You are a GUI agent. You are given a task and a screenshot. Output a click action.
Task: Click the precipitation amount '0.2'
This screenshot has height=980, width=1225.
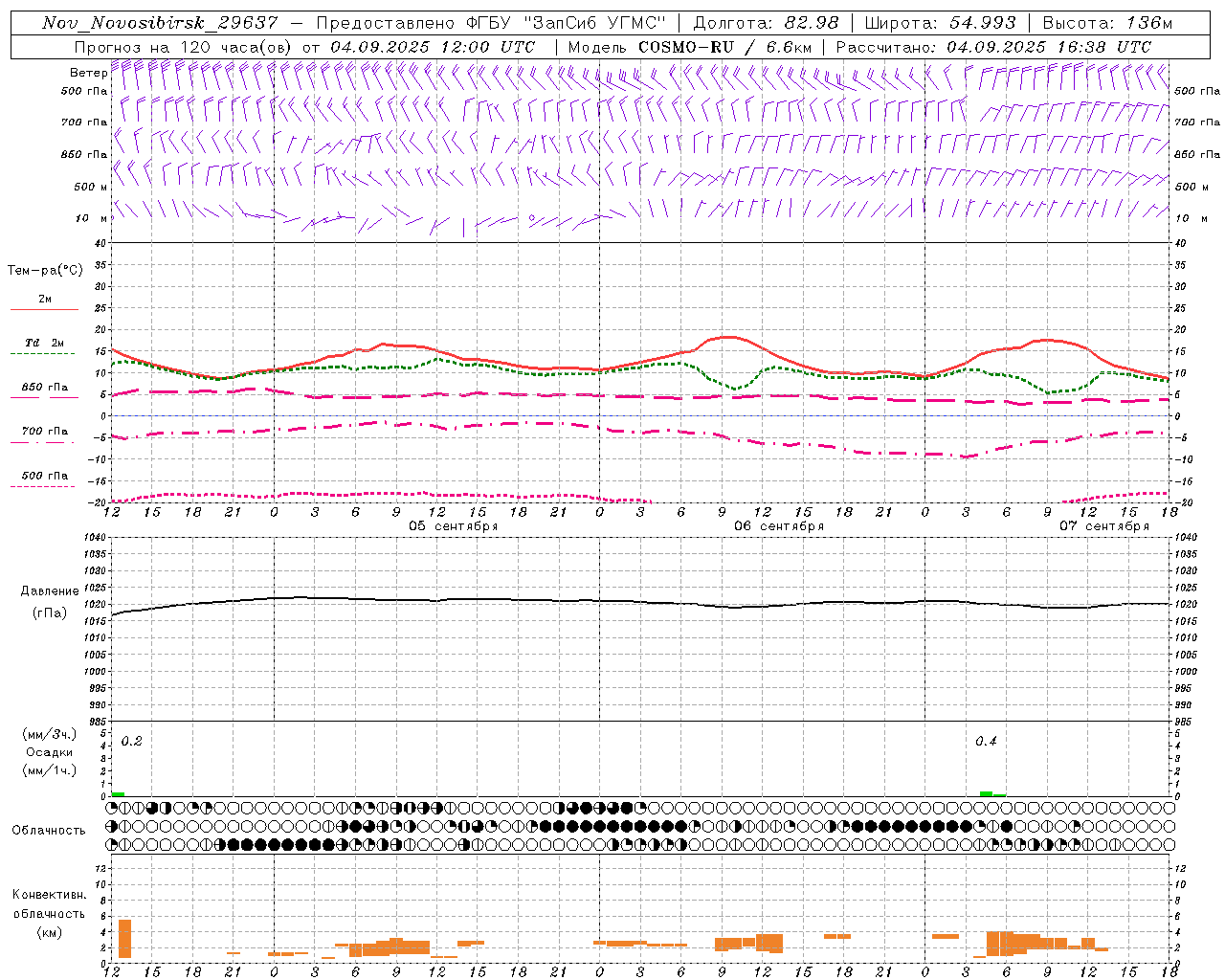coord(131,742)
